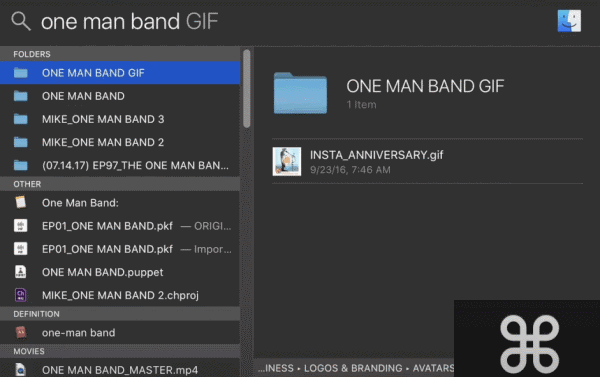The width and height of the screenshot is (600, 377).
Task: Select EP01_ONE MAN BAND.pkf — ORIGI... result
Action: coord(120,226)
